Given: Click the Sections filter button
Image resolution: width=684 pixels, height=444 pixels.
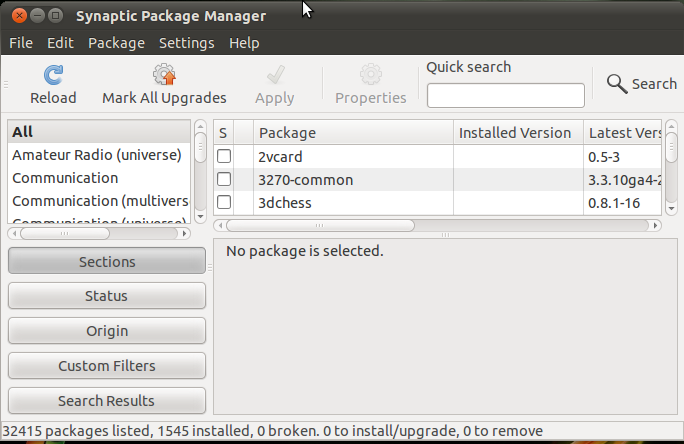Looking at the screenshot, I should coord(107,261).
